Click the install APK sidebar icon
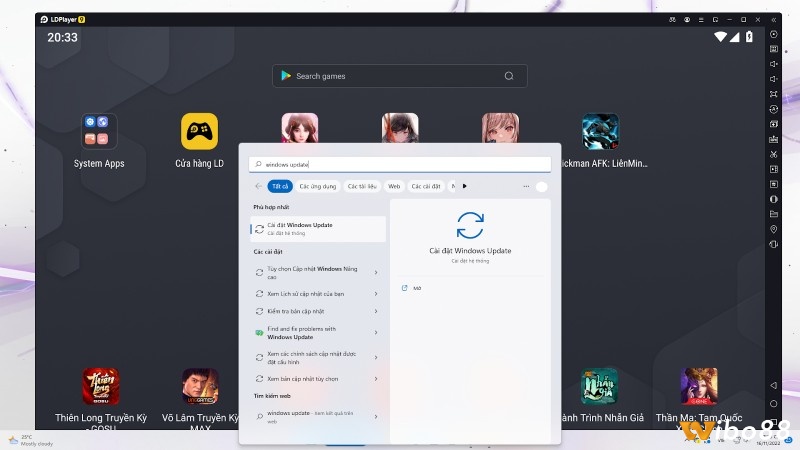Viewport: 800px width, 450px height. (x=773, y=139)
